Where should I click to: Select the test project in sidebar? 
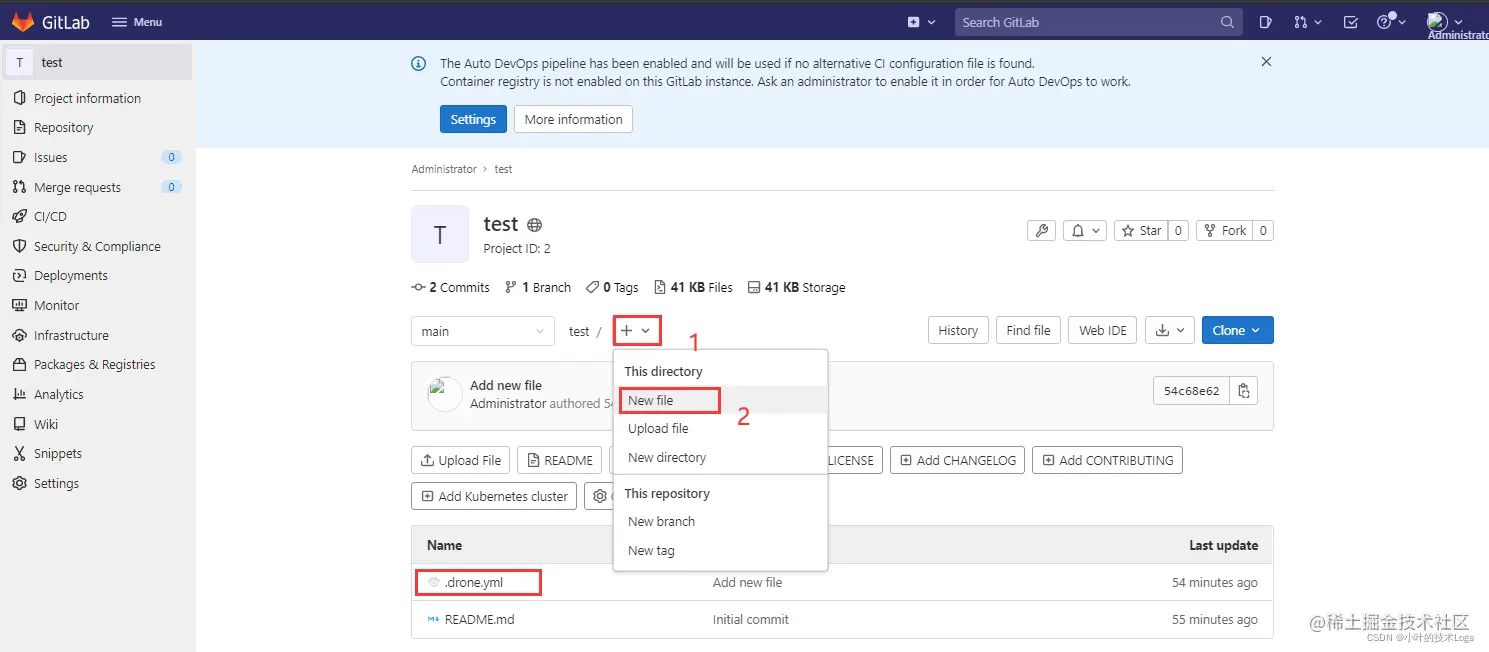(97, 62)
